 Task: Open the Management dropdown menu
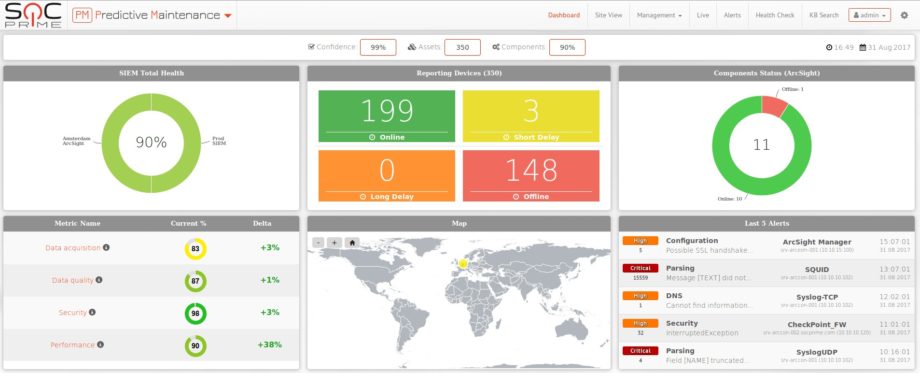coord(659,15)
